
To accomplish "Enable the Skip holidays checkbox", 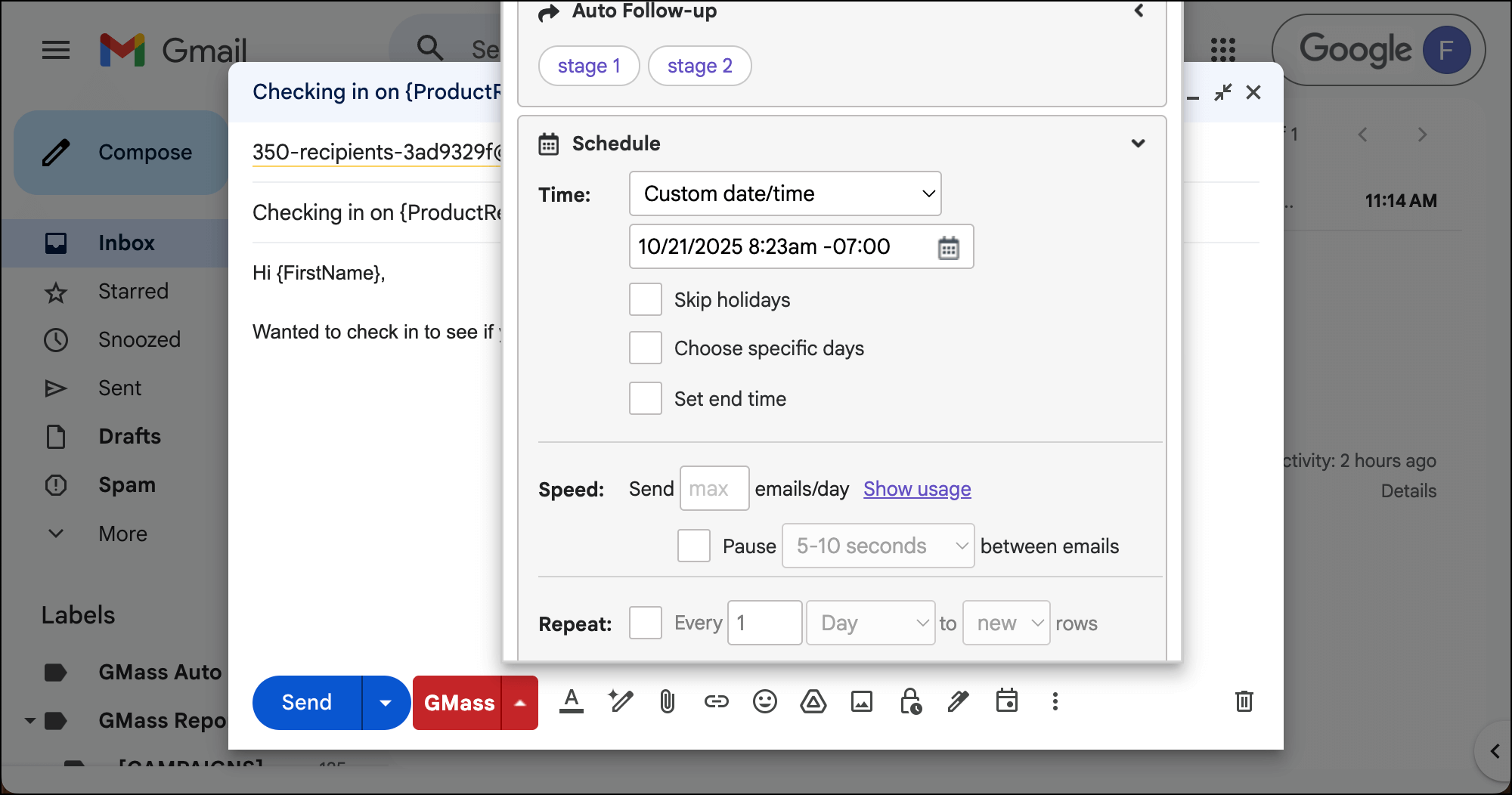I will pyautogui.click(x=645, y=299).
